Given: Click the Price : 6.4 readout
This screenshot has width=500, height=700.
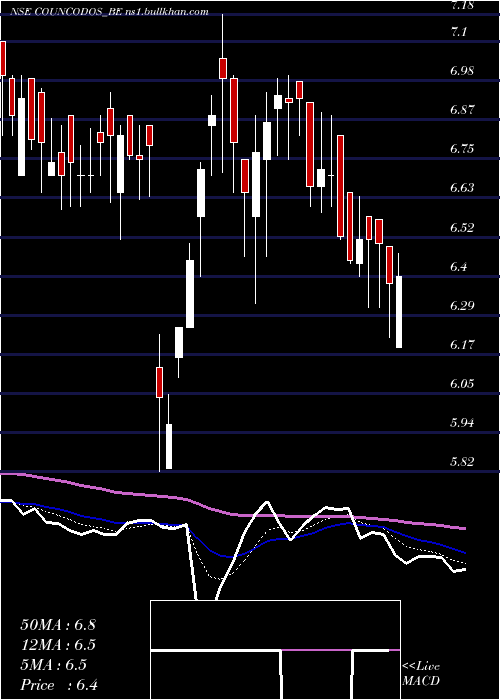Looking at the screenshot, I should (x=59, y=685).
